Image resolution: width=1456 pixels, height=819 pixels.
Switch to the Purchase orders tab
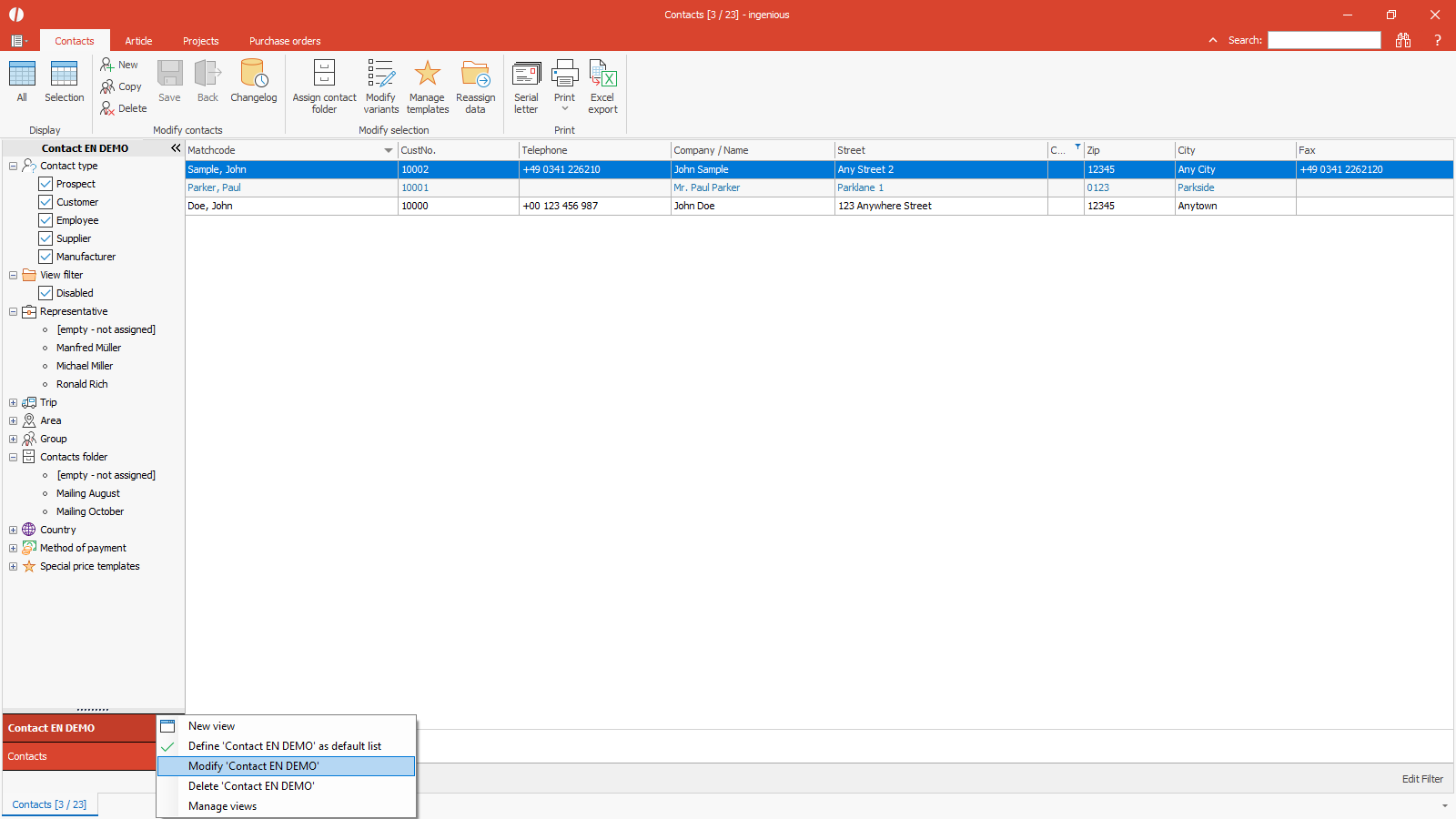(x=285, y=41)
